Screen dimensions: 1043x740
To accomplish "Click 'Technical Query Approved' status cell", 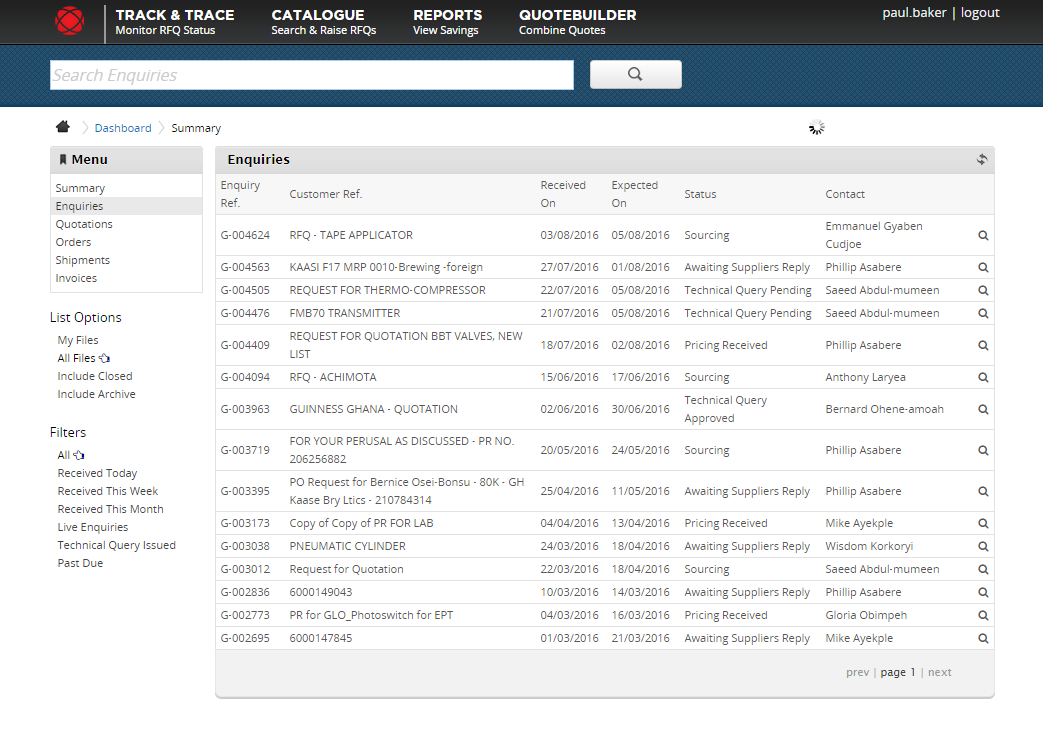I will pyautogui.click(x=726, y=409).
